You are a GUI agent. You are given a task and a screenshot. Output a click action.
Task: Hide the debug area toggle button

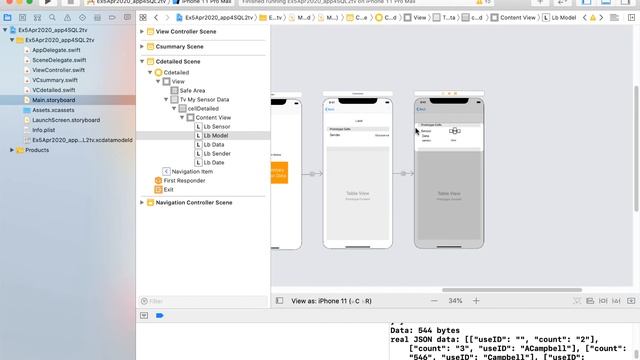point(144,316)
